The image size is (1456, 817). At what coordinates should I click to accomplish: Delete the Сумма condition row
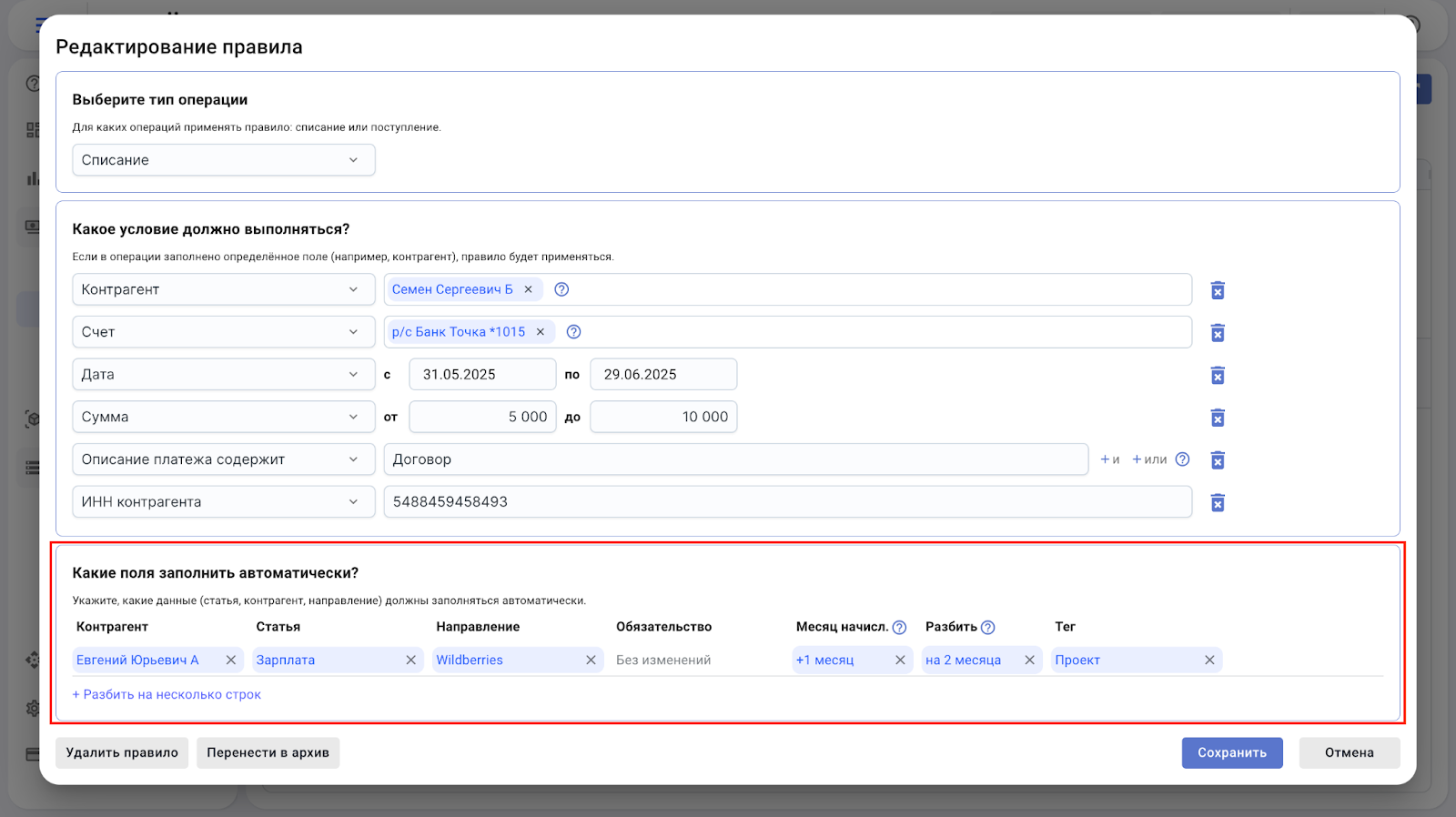[1218, 418]
